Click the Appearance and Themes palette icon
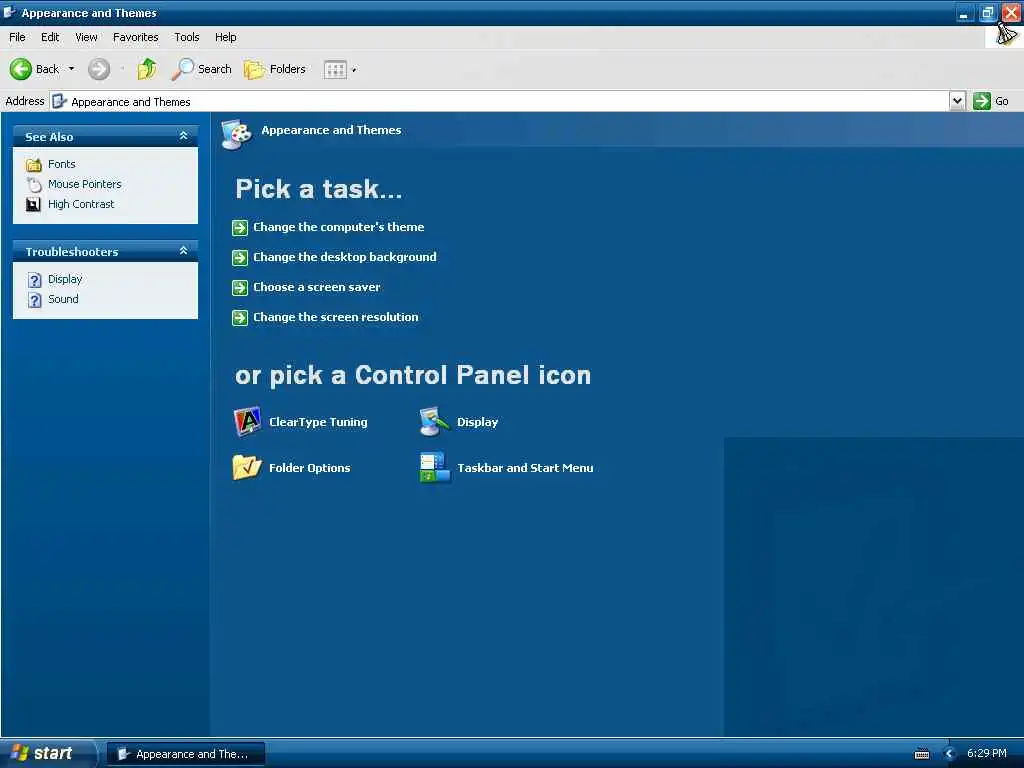1024x768 pixels. tap(236, 135)
